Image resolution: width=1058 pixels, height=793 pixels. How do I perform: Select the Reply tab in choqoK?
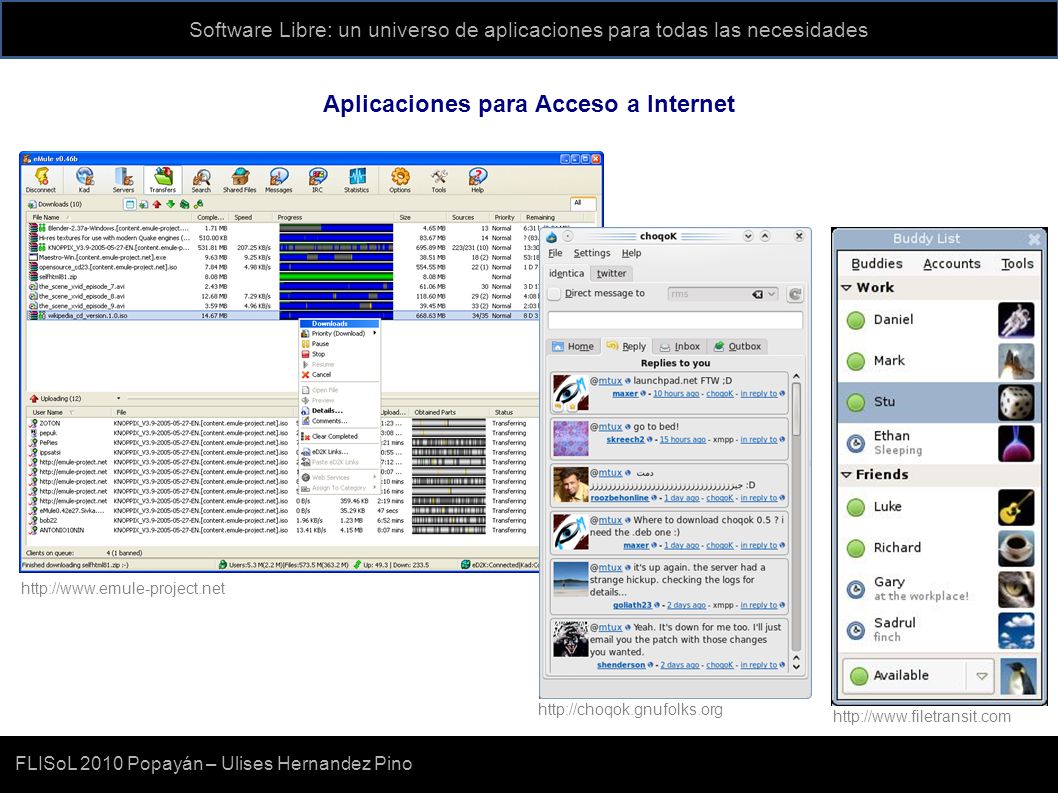click(x=626, y=346)
